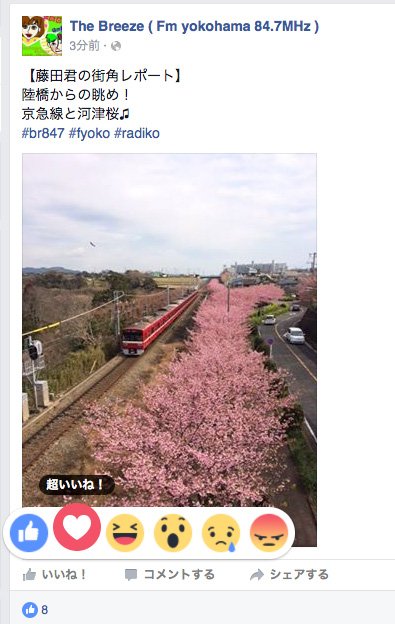Choose the laughing Haha reaction emoji

click(125, 533)
